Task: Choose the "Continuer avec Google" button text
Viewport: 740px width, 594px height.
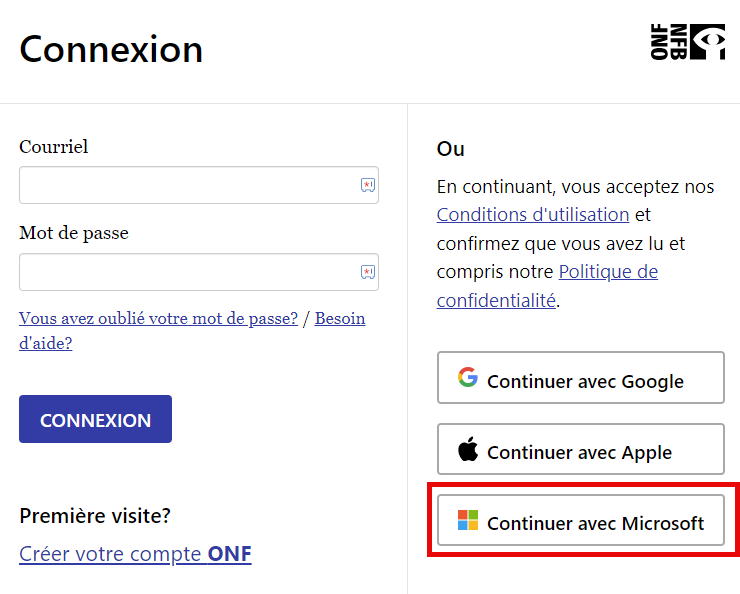Action: click(x=585, y=381)
